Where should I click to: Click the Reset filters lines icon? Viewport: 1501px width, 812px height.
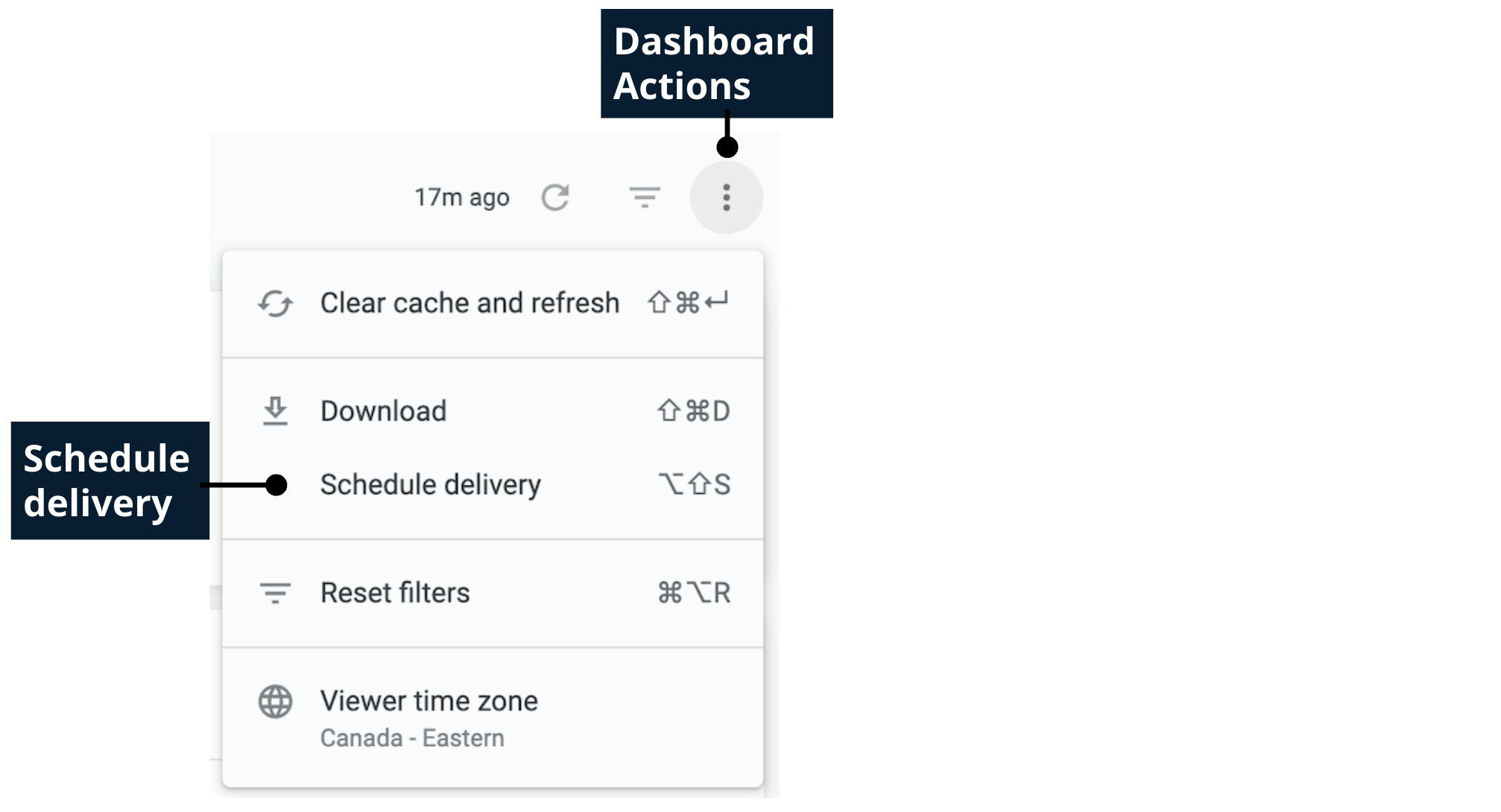(x=275, y=593)
